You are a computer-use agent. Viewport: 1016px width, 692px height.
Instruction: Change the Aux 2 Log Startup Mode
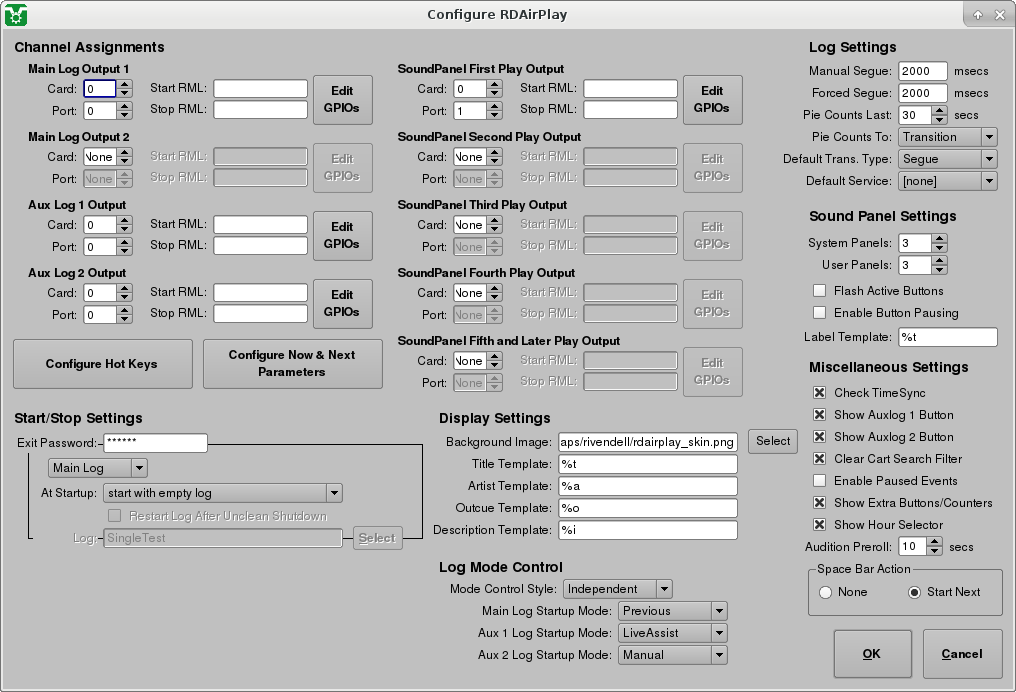(671, 654)
